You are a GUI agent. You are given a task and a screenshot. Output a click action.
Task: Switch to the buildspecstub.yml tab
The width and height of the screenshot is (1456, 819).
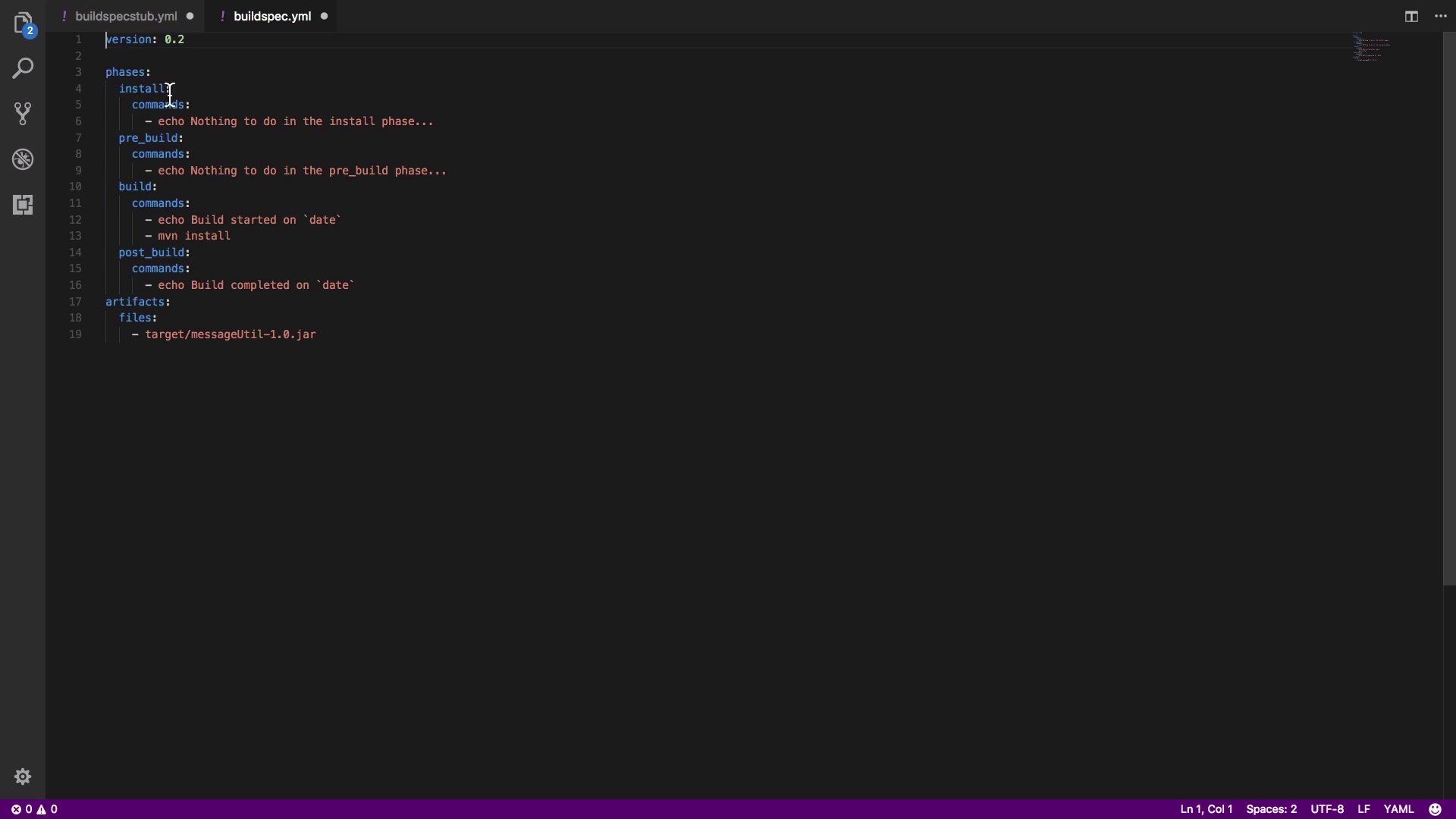[x=126, y=16]
